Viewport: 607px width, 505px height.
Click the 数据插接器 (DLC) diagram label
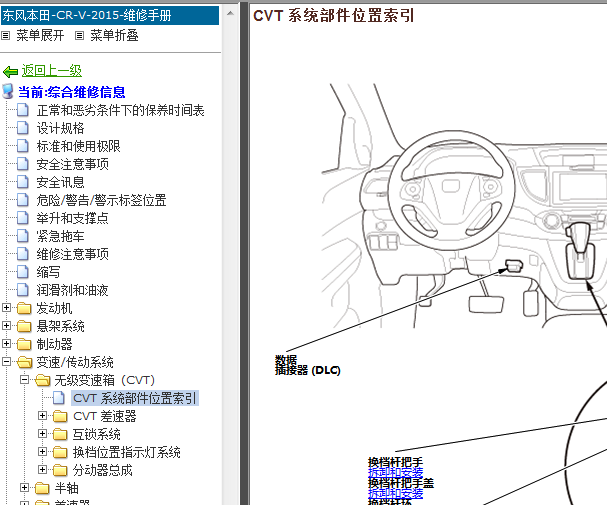coord(307,365)
